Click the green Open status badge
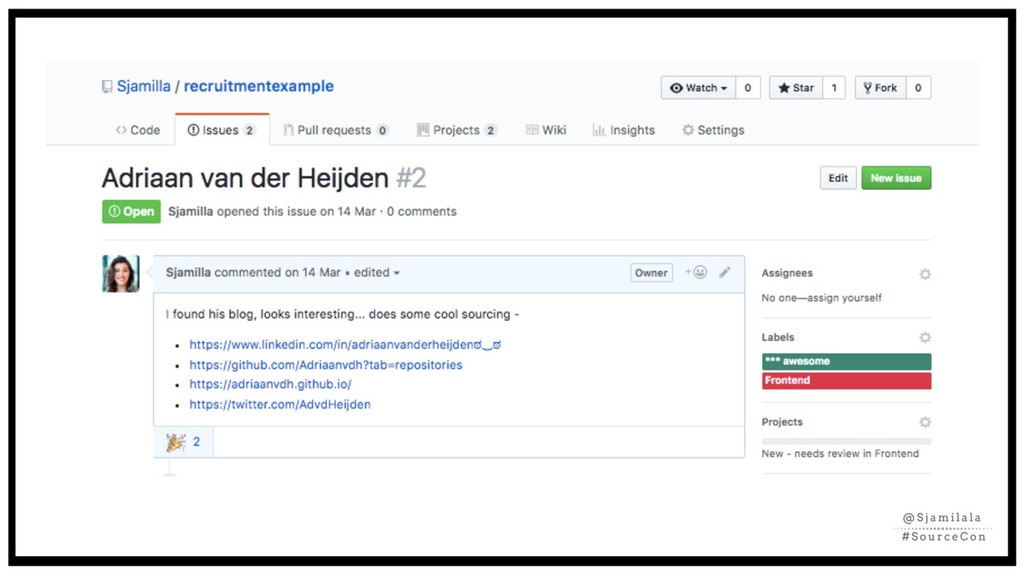The width and height of the screenshot is (1024, 576). (x=131, y=212)
